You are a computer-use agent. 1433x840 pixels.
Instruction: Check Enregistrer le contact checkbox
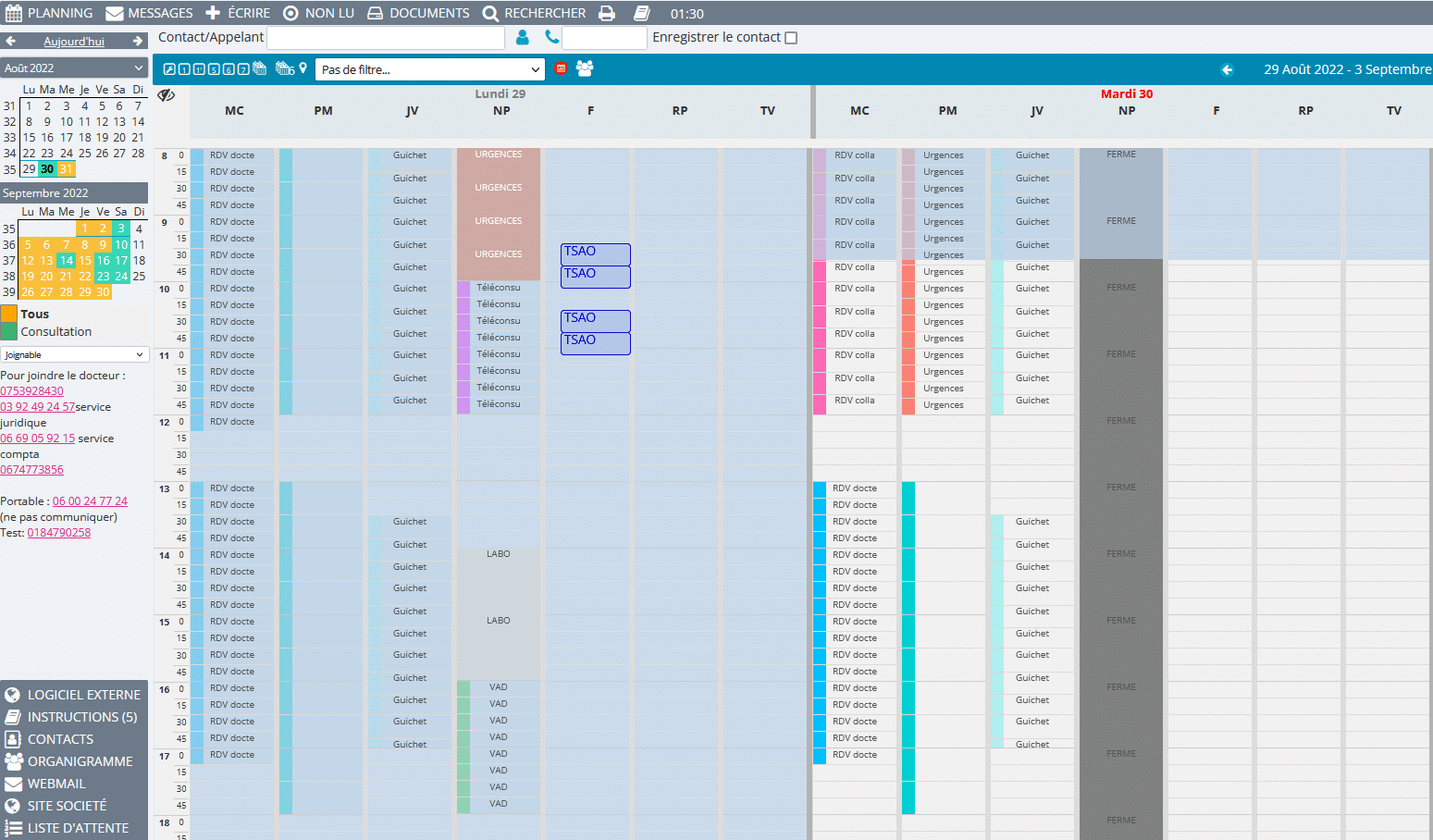791,38
